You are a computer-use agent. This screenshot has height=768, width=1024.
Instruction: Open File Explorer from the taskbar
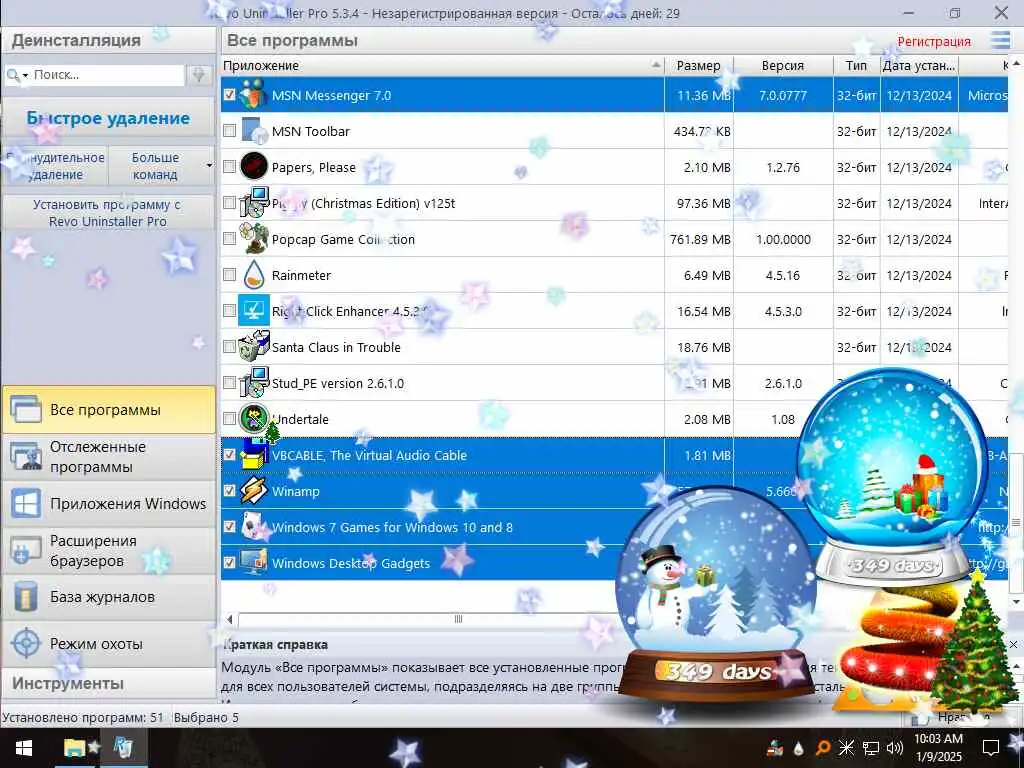tap(75, 748)
